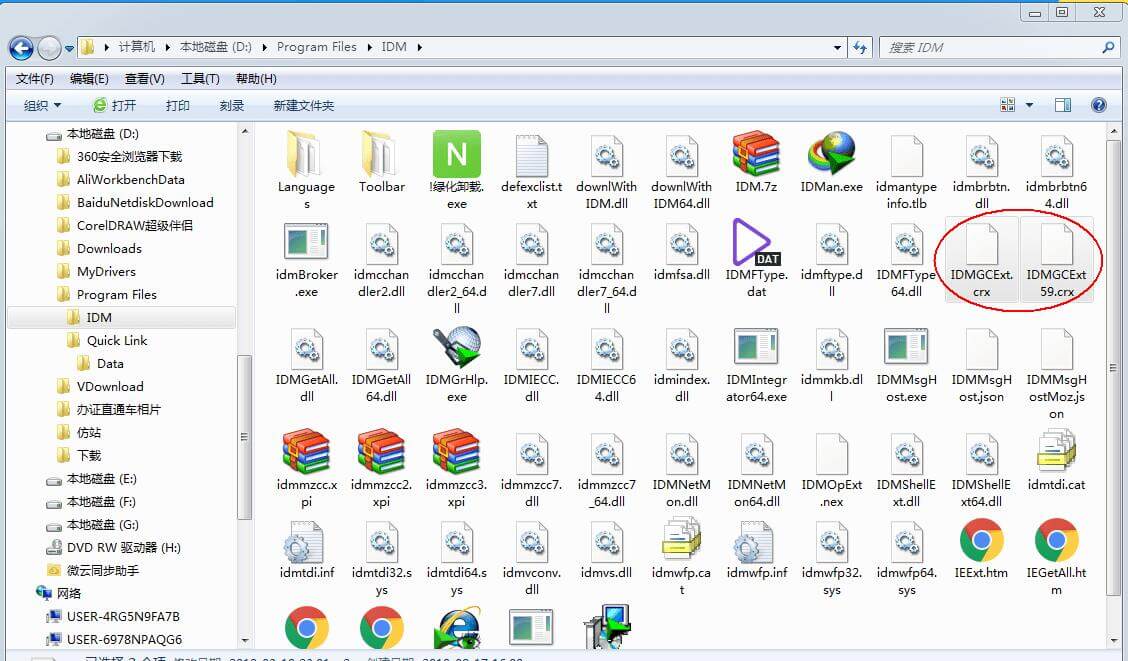This screenshot has height=661, width=1128.
Task: Select the IDMMsgHost.exe icon
Action: click(x=906, y=347)
